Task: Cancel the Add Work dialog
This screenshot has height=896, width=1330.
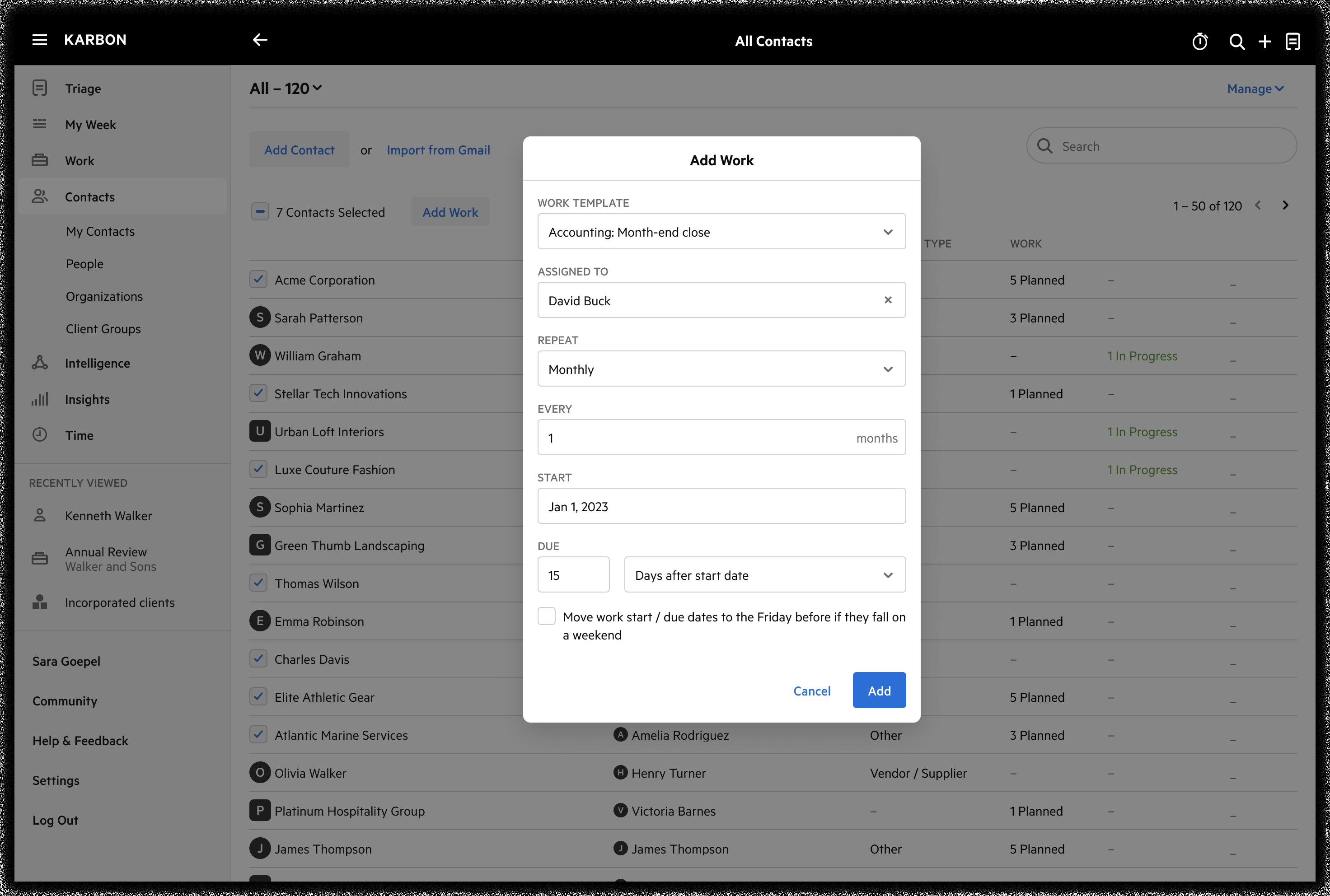Action: tap(811, 691)
